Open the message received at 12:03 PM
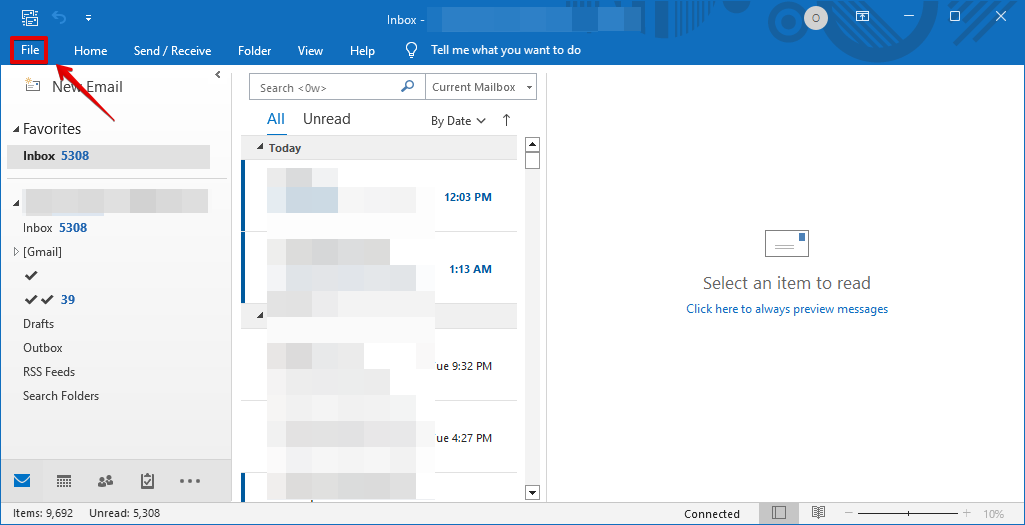The width and height of the screenshot is (1025, 525). click(x=379, y=196)
